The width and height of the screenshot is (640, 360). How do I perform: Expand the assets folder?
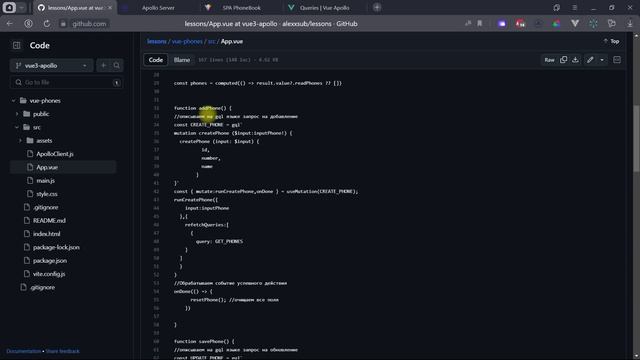[20, 140]
